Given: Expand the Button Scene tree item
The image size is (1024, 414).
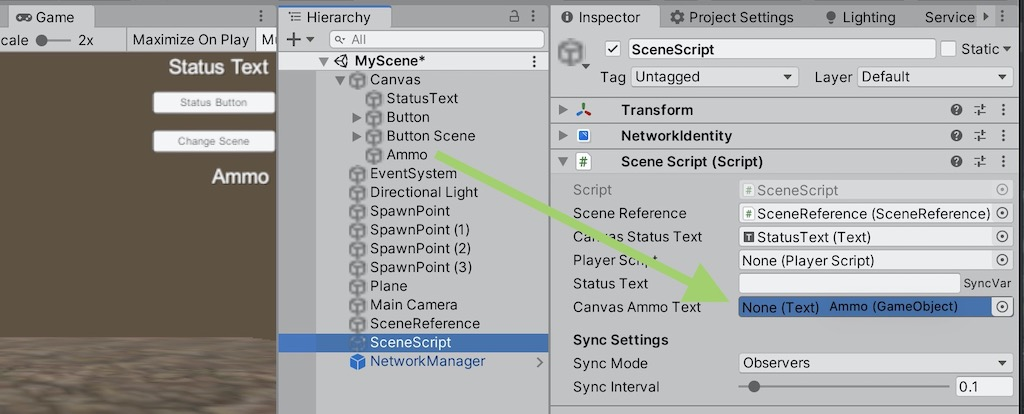Looking at the screenshot, I should (358, 136).
